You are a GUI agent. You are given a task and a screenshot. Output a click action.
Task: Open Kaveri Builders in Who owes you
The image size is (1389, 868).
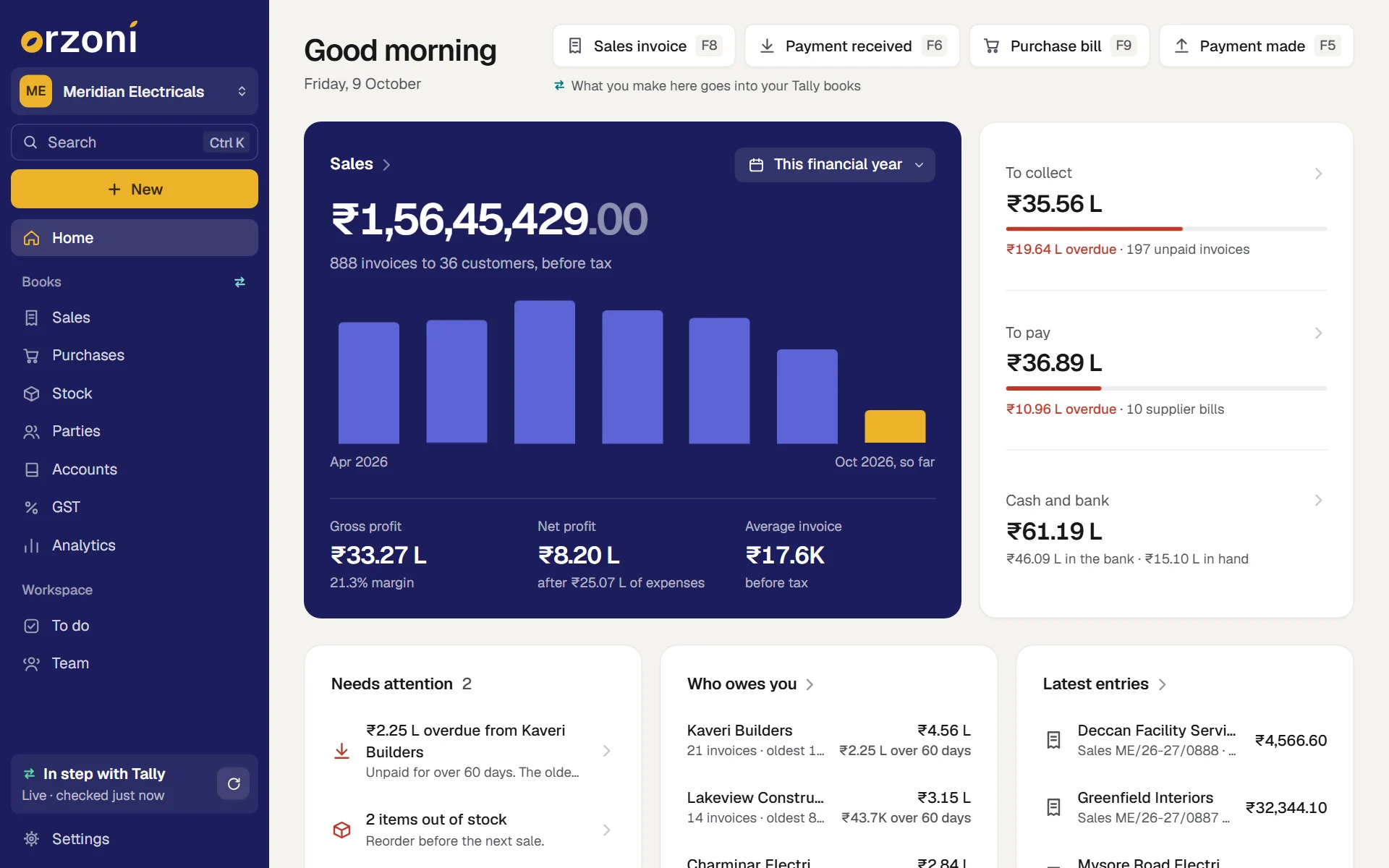point(829,740)
